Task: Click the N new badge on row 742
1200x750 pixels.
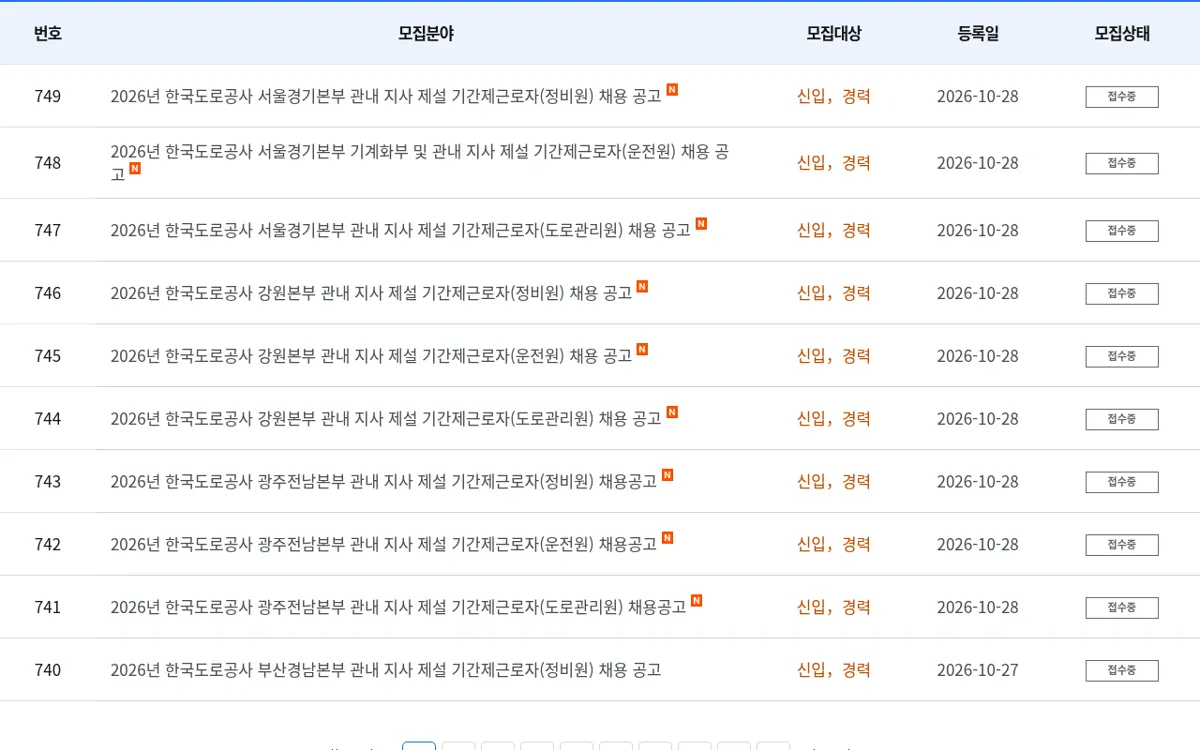Action: [667, 538]
